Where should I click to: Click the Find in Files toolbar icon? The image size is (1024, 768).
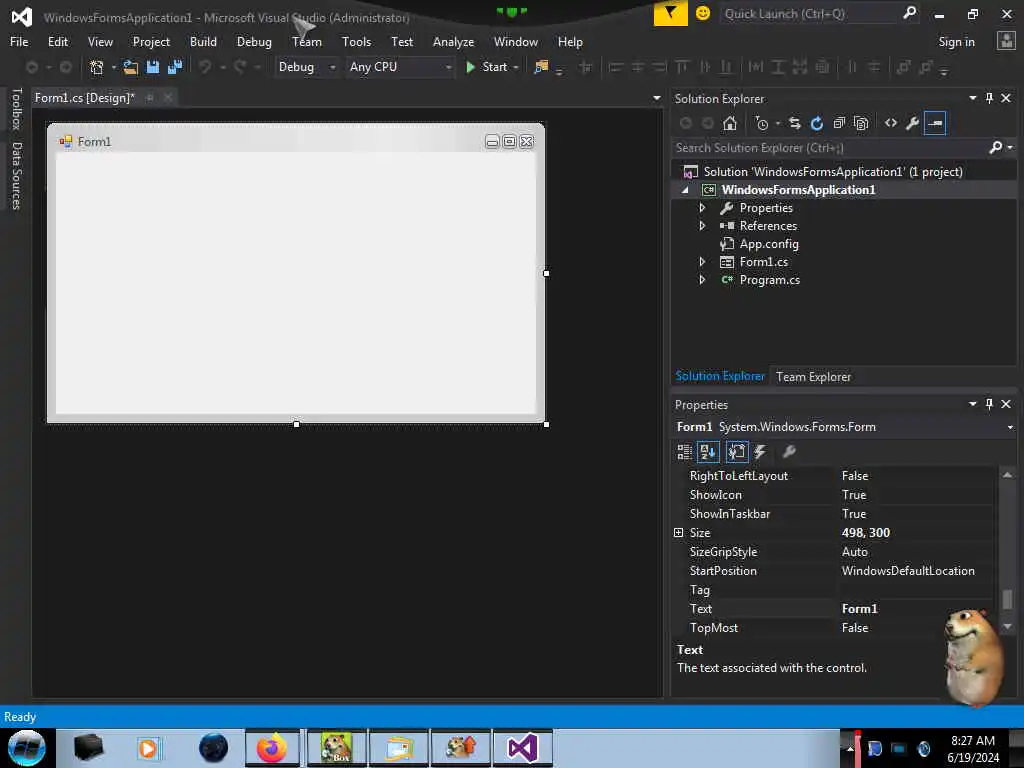[x=541, y=67]
